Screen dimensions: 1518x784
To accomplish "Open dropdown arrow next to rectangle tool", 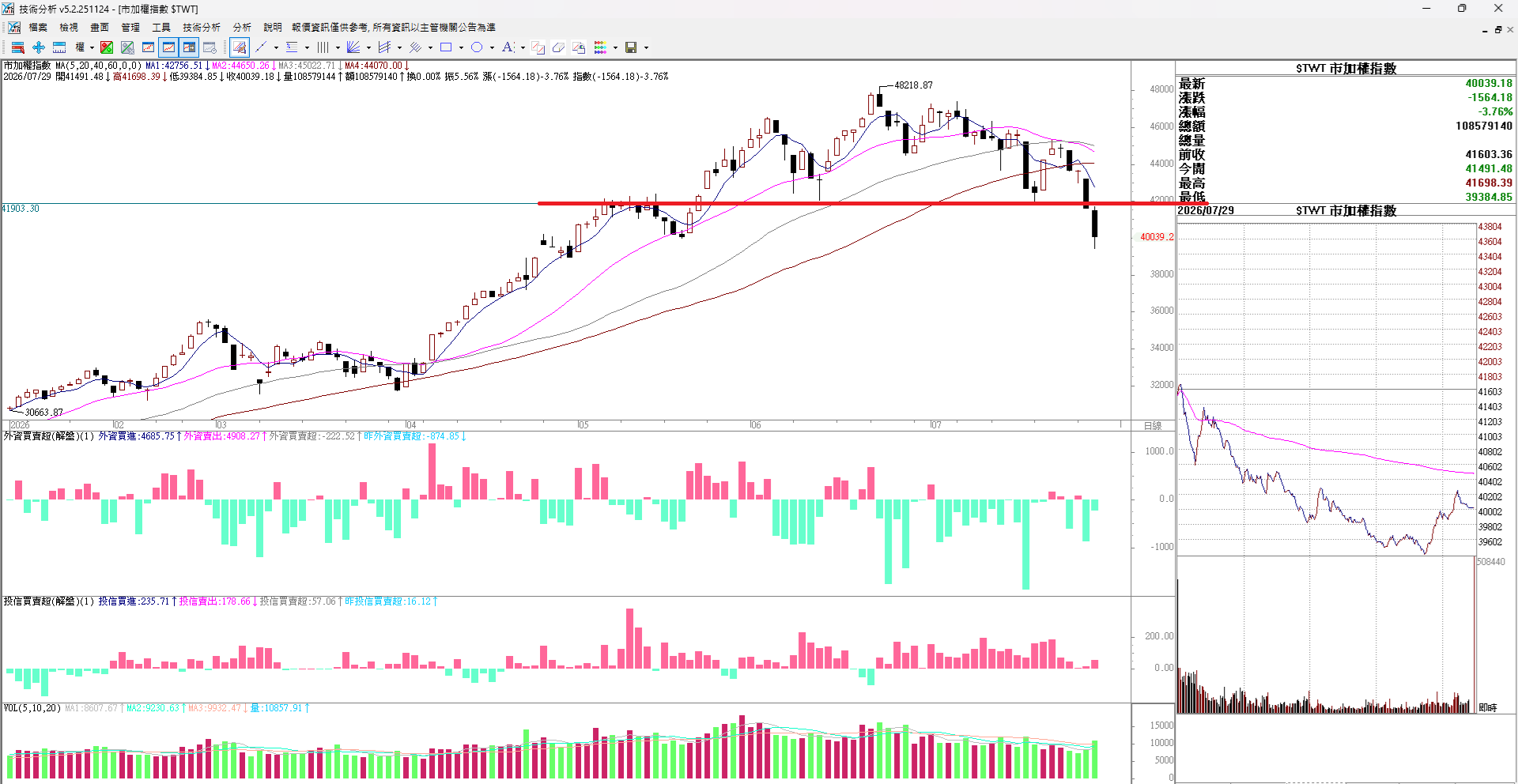I will 461,47.
